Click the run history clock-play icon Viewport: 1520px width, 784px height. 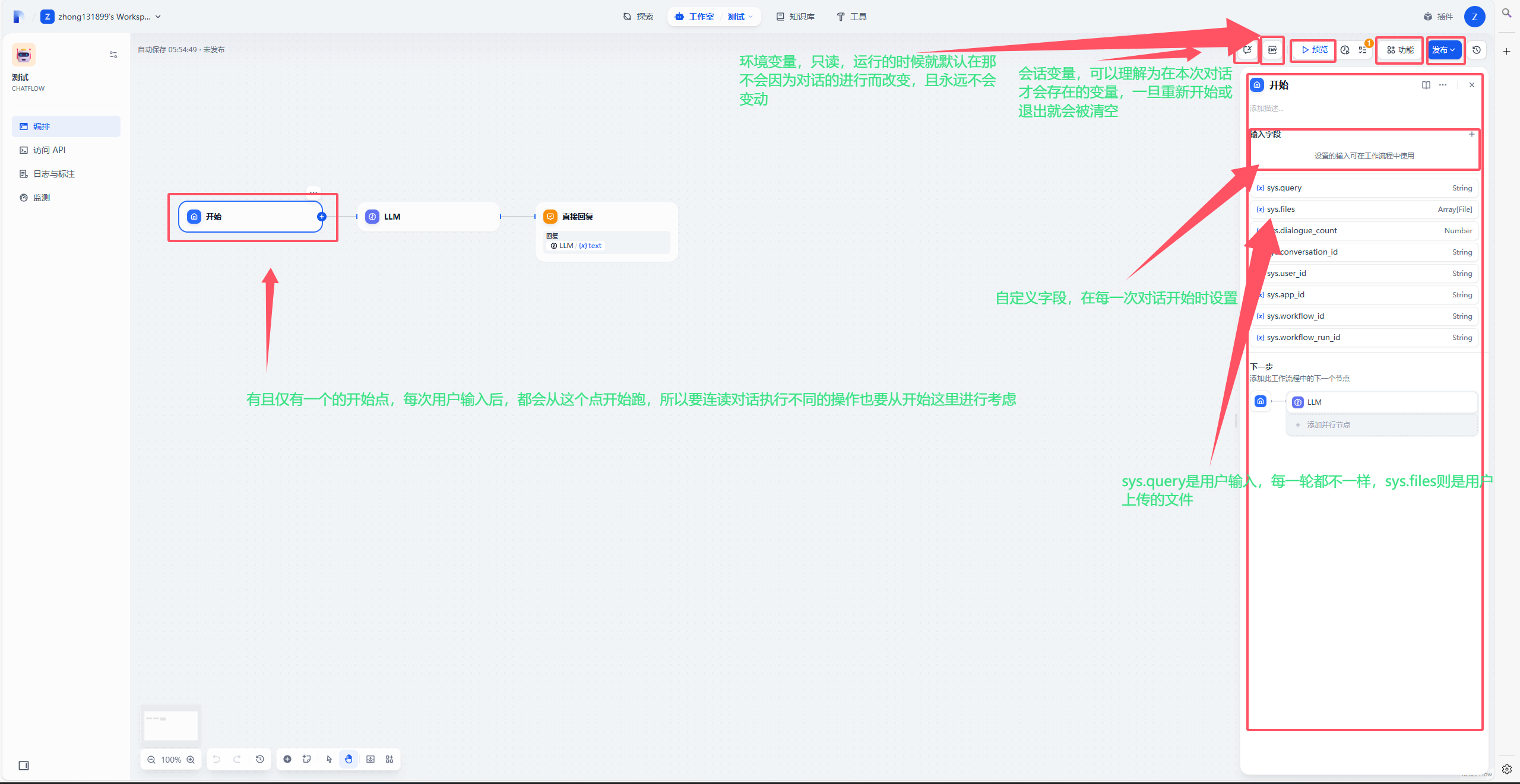tap(1345, 50)
